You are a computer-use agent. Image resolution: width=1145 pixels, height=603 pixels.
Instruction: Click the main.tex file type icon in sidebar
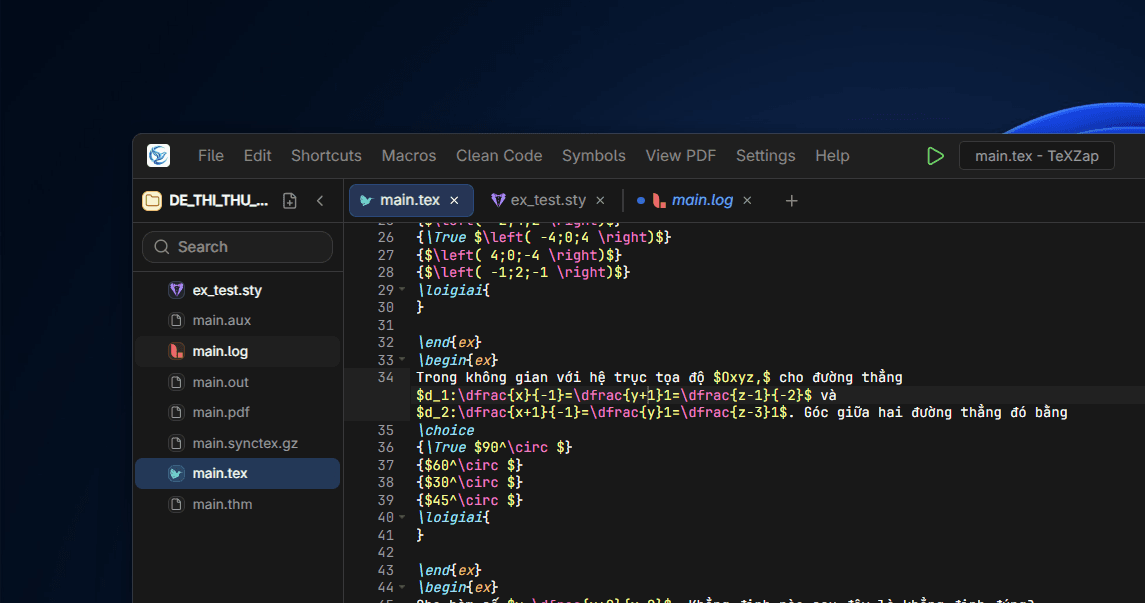point(176,474)
